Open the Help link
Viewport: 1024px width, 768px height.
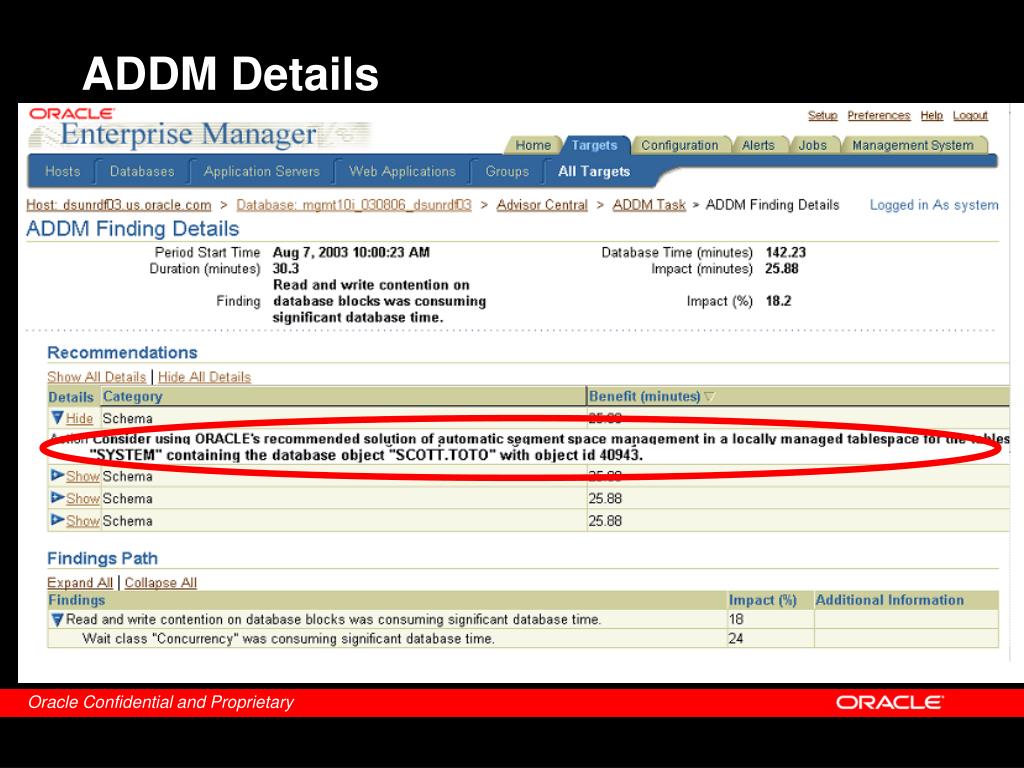(931, 116)
